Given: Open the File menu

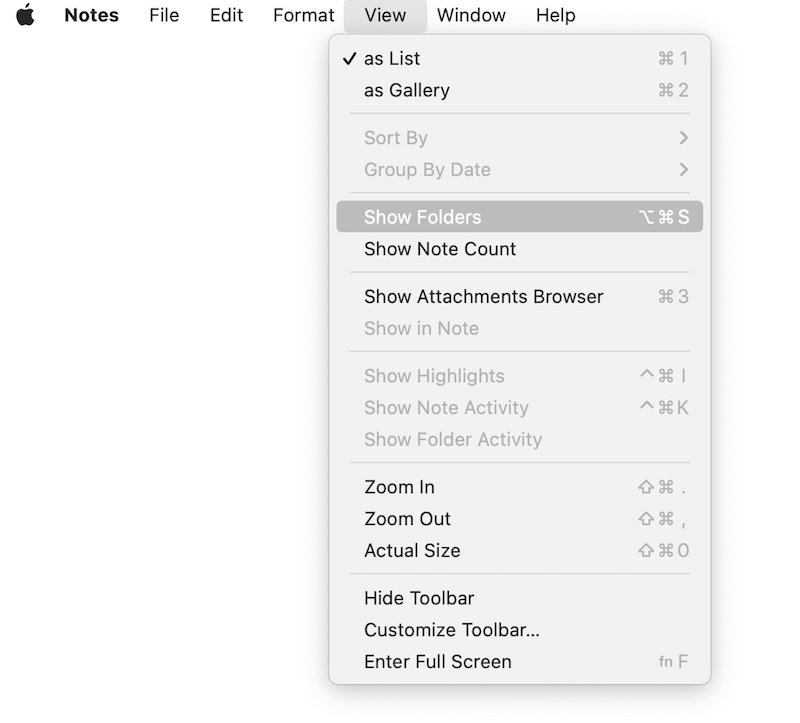Looking at the screenshot, I should [x=164, y=15].
